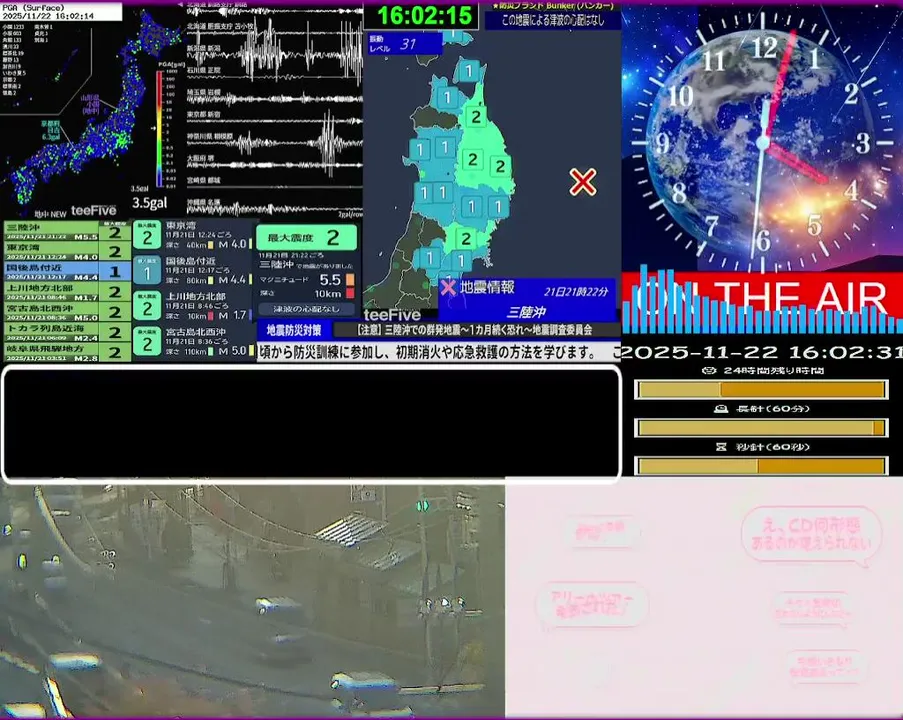Click the PGA color scale bar
903x720 pixels.
coord(160,128)
